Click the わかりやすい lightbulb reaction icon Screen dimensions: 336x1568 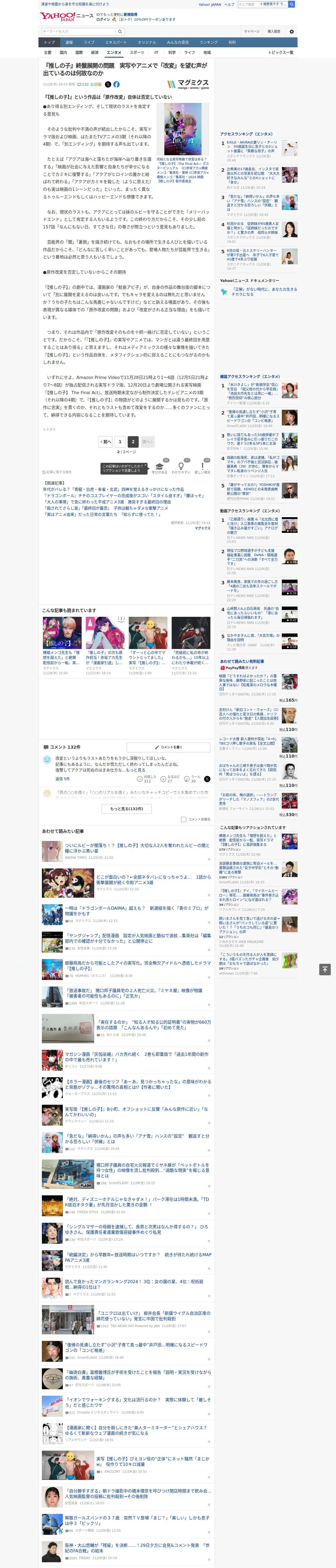coord(181,466)
